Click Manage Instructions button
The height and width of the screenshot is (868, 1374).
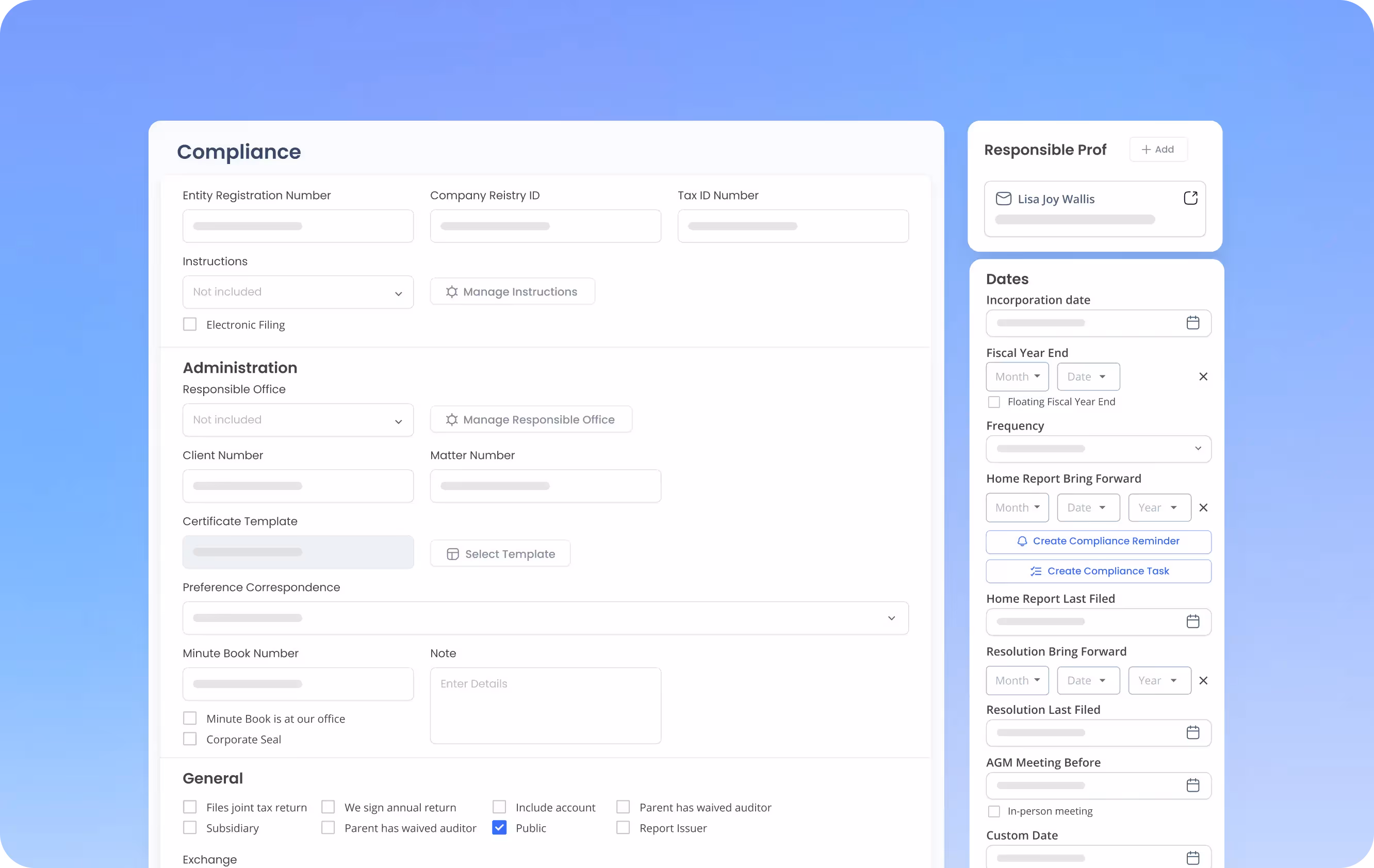point(512,291)
